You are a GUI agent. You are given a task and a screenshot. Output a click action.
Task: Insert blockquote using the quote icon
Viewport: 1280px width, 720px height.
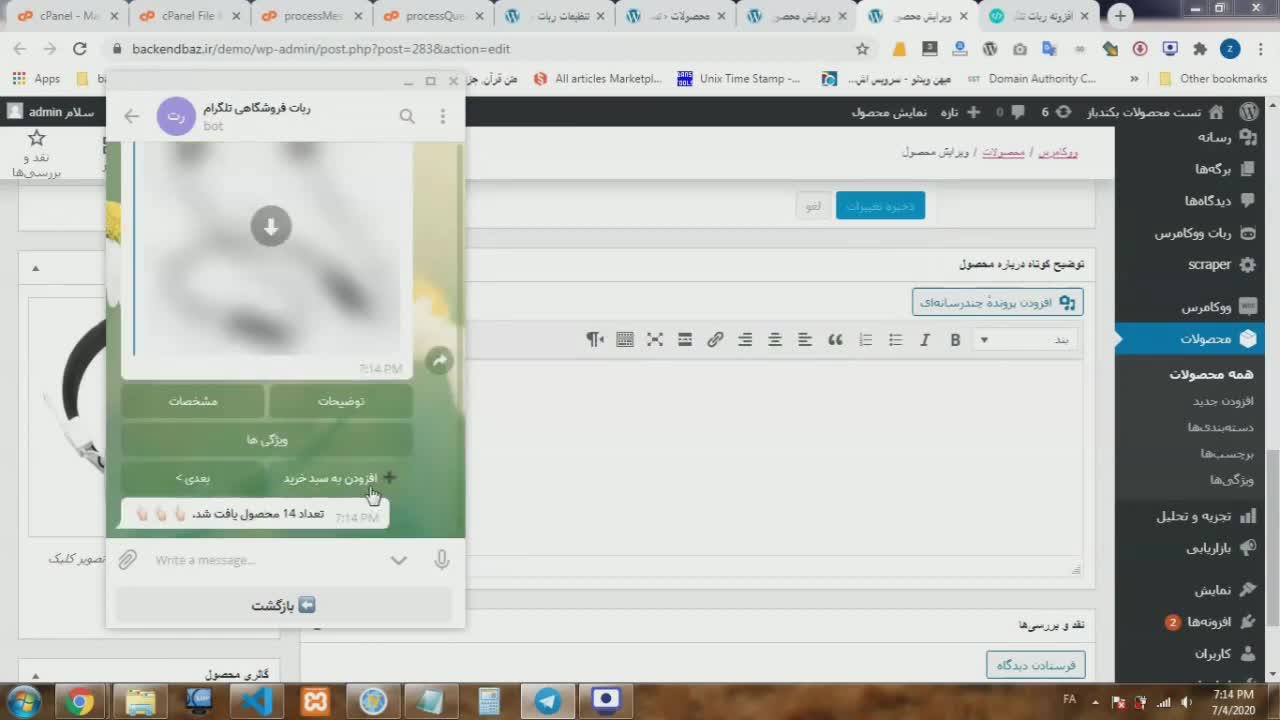coord(835,340)
